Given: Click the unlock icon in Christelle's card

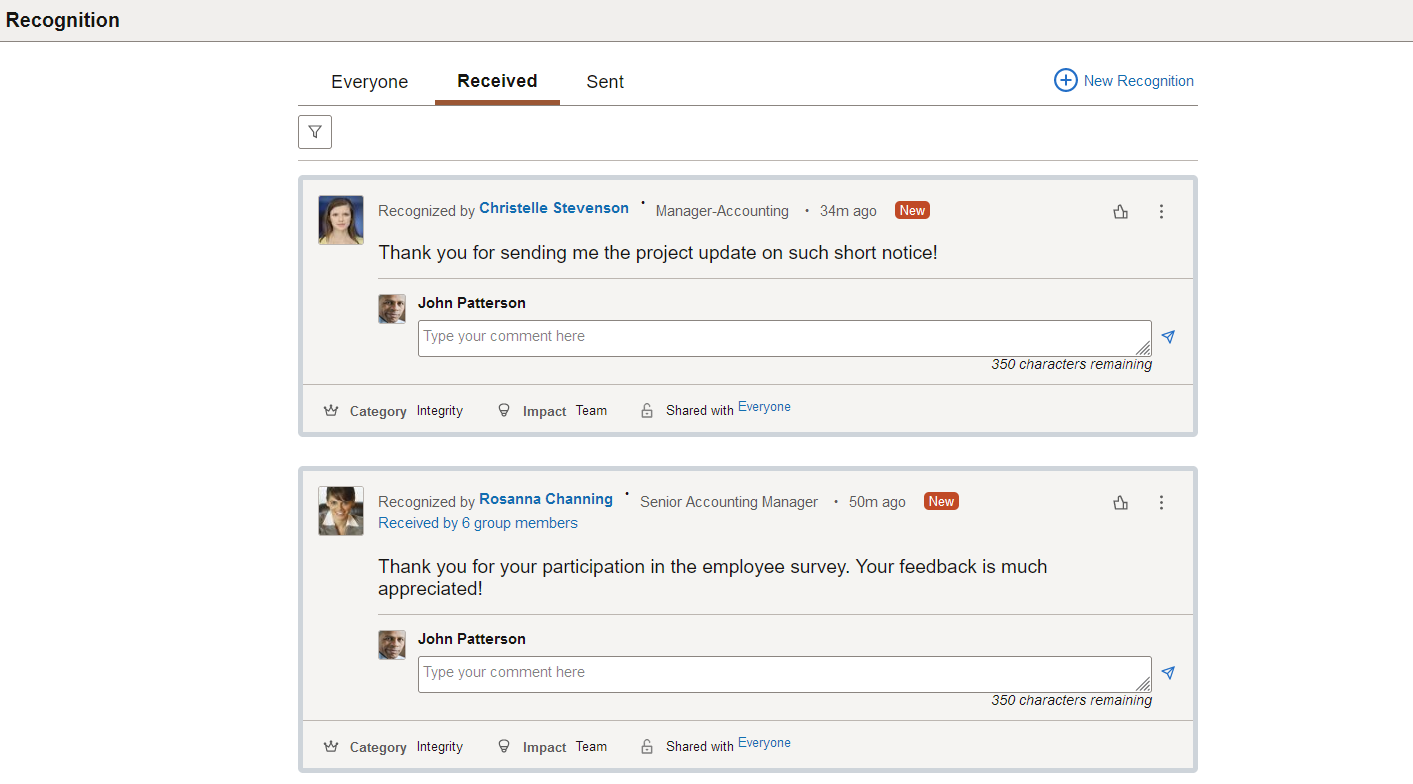Looking at the screenshot, I should click(647, 411).
